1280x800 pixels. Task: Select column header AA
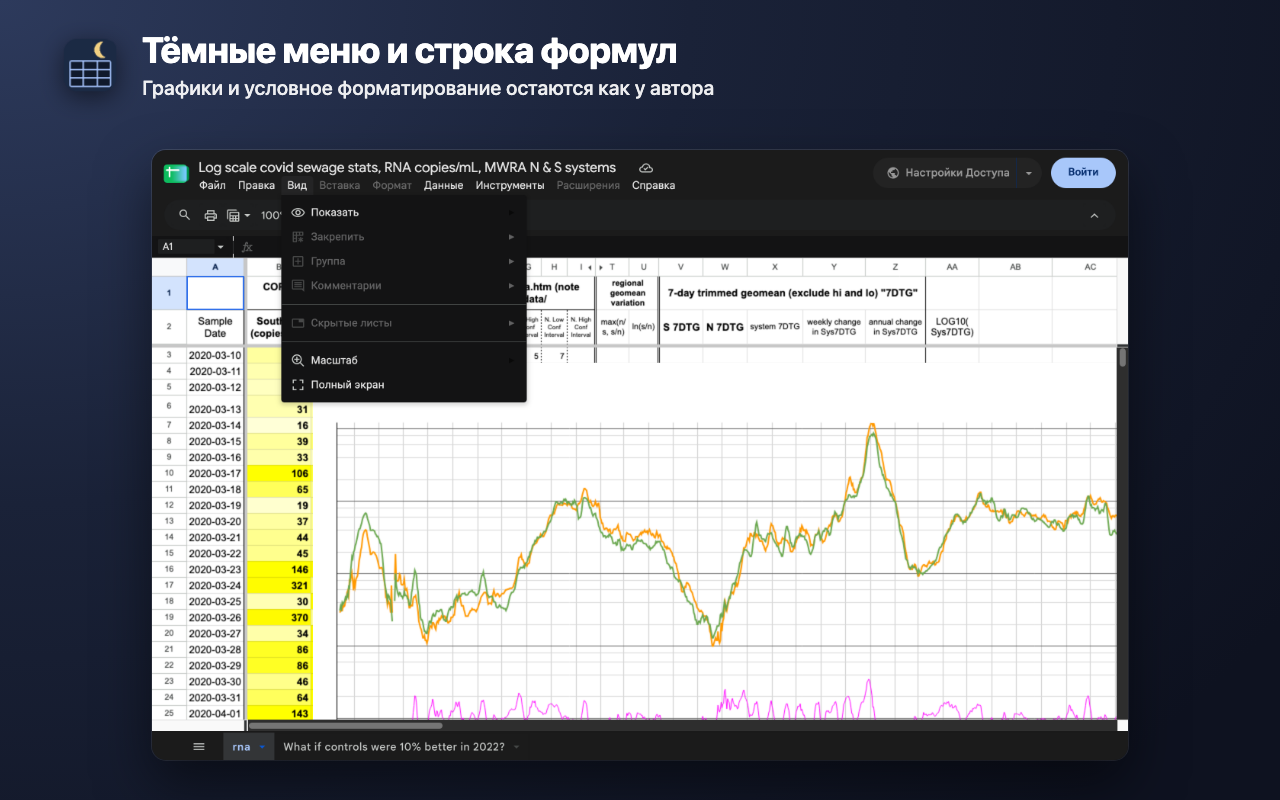[952, 267]
